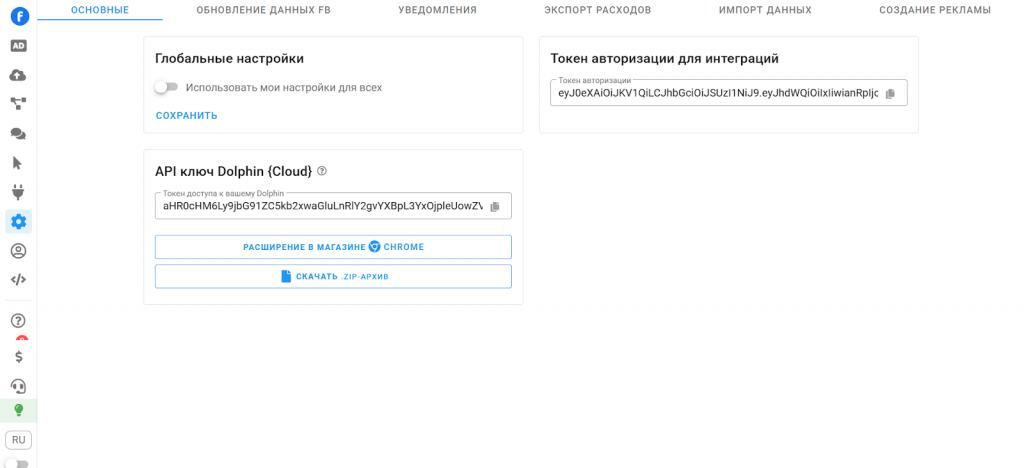1024x468 pixels.
Task: Click the code brackets sidebar icon
Action: point(18,280)
